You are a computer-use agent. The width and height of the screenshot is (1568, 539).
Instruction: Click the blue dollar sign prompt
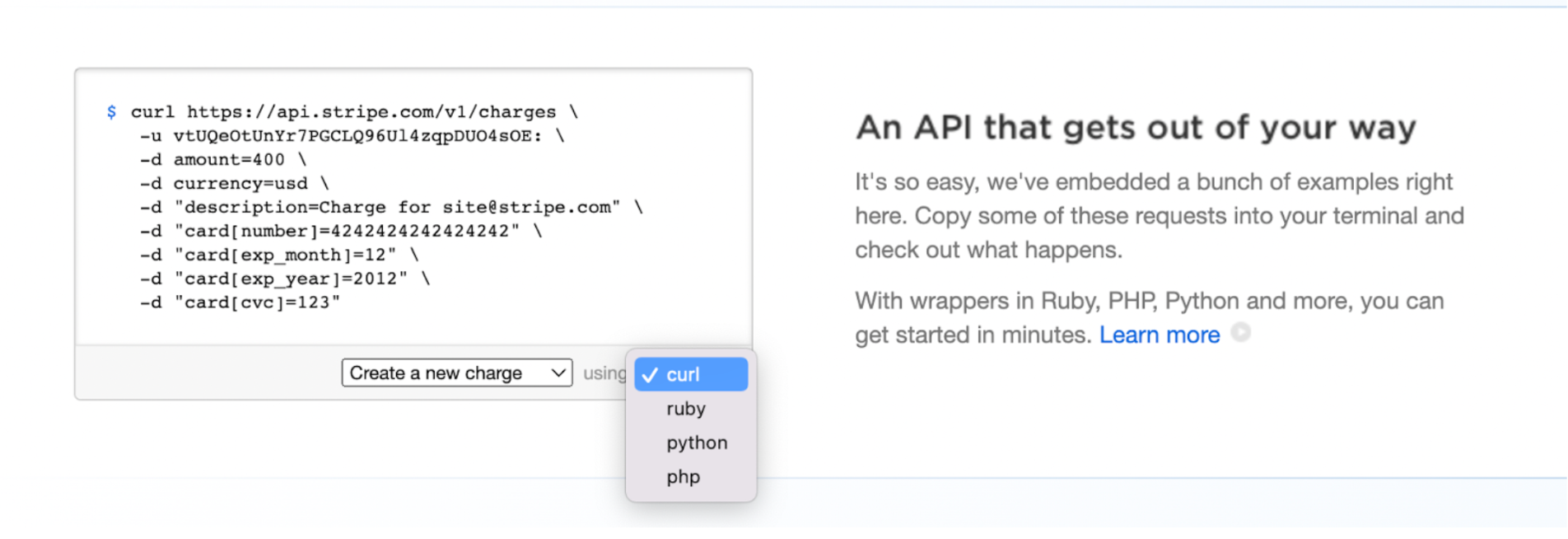pyautogui.click(x=111, y=112)
